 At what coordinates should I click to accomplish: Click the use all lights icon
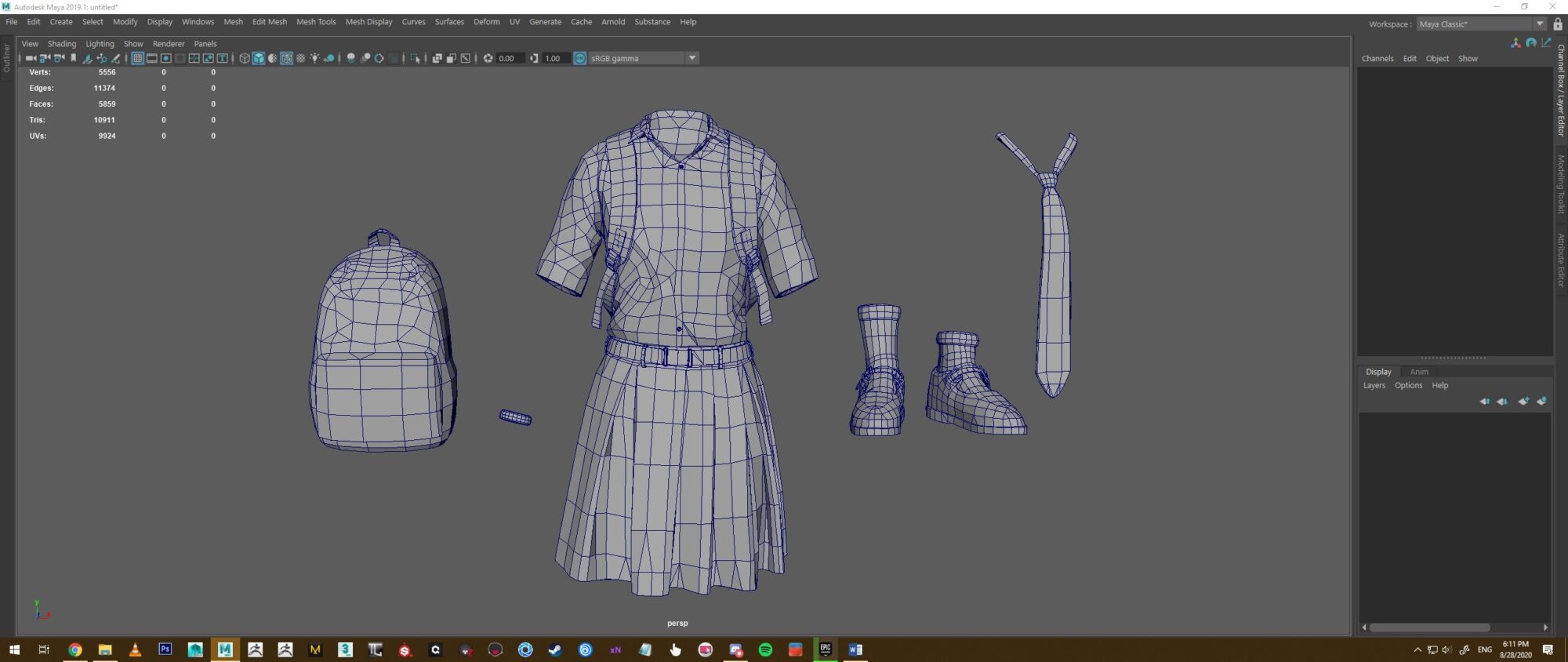(314, 58)
